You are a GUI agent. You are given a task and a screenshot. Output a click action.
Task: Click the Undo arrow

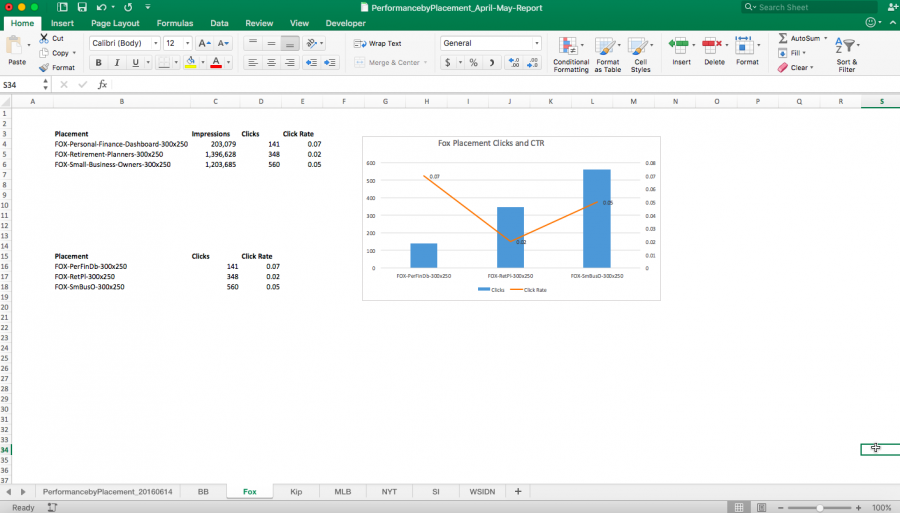tap(102, 7)
